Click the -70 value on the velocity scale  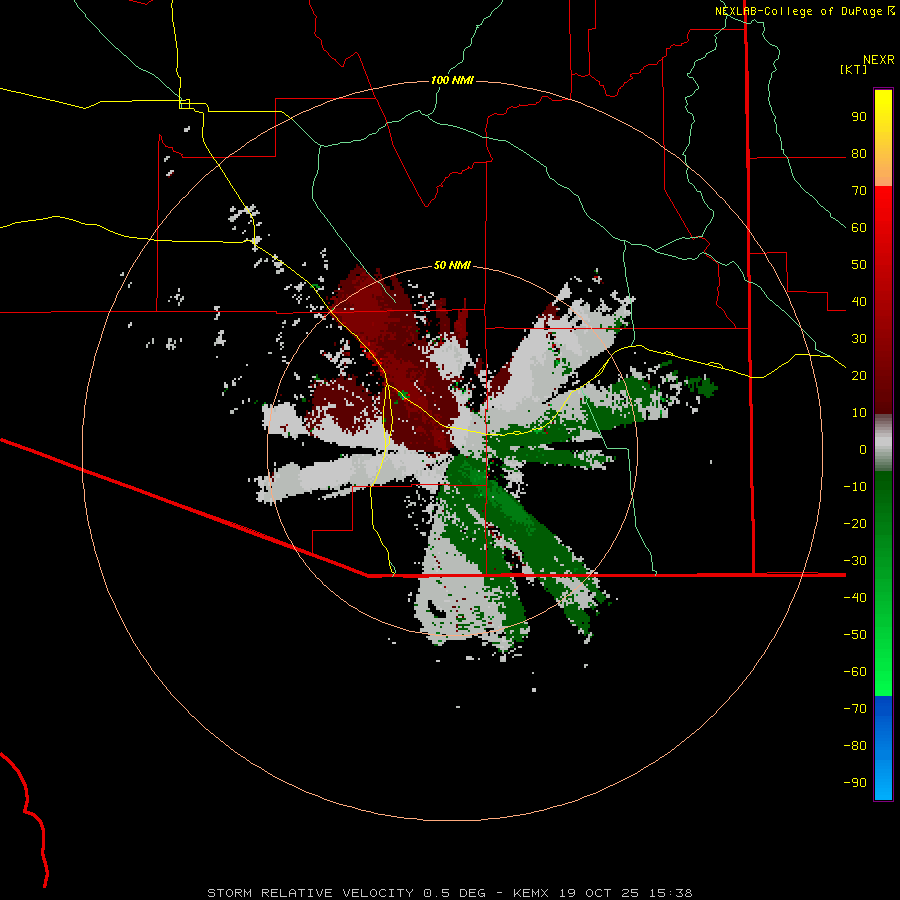[x=855, y=709]
